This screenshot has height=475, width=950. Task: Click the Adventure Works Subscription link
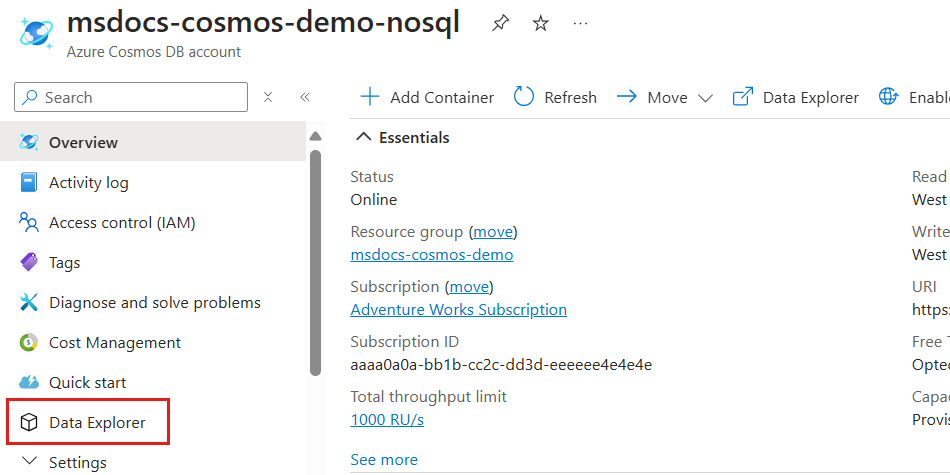pos(458,310)
